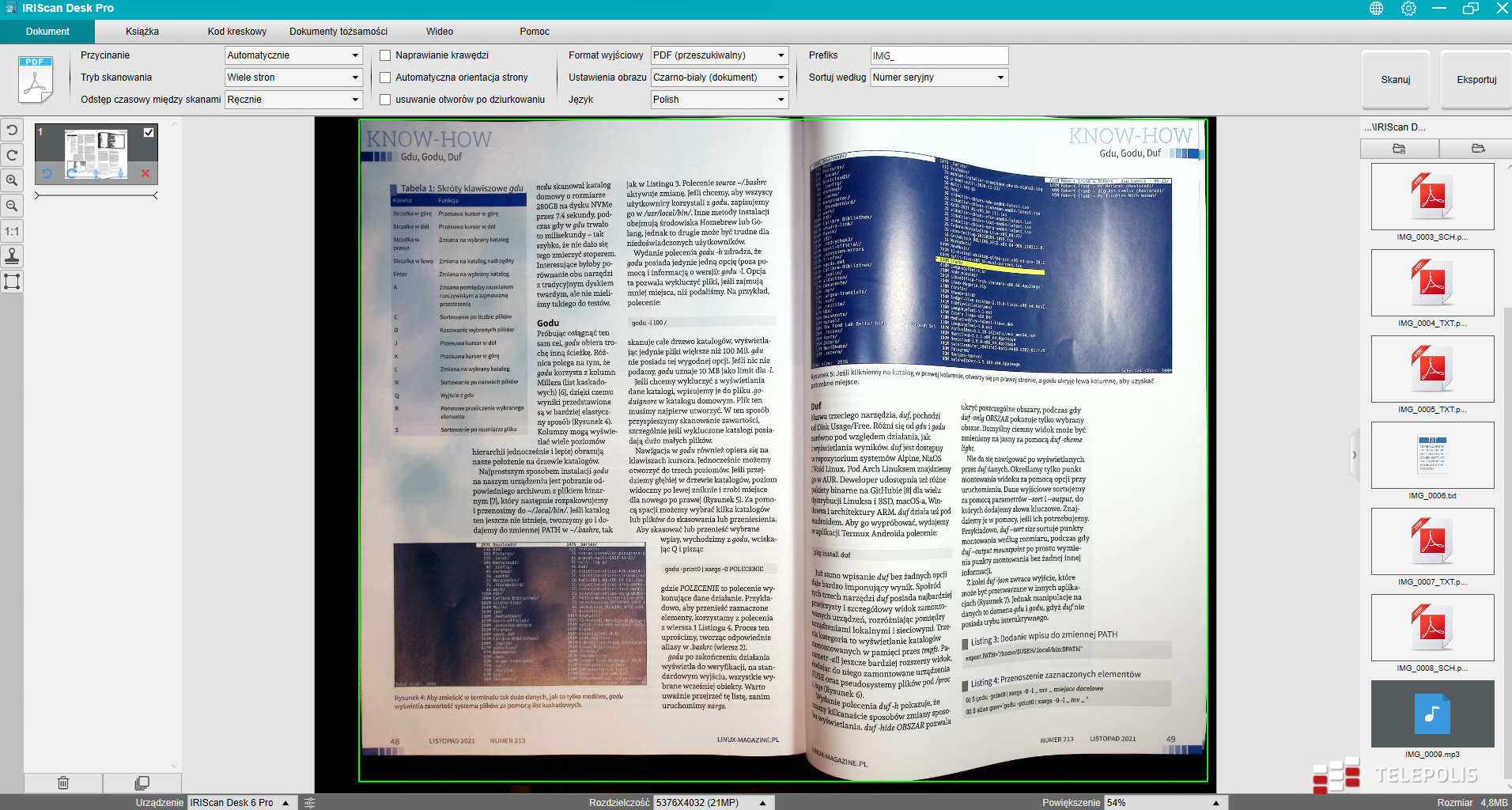Screen dimensions: 1512x810
Task: Select the 1:1 actual size tool
Action: pyautogui.click(x=12, y=231)
